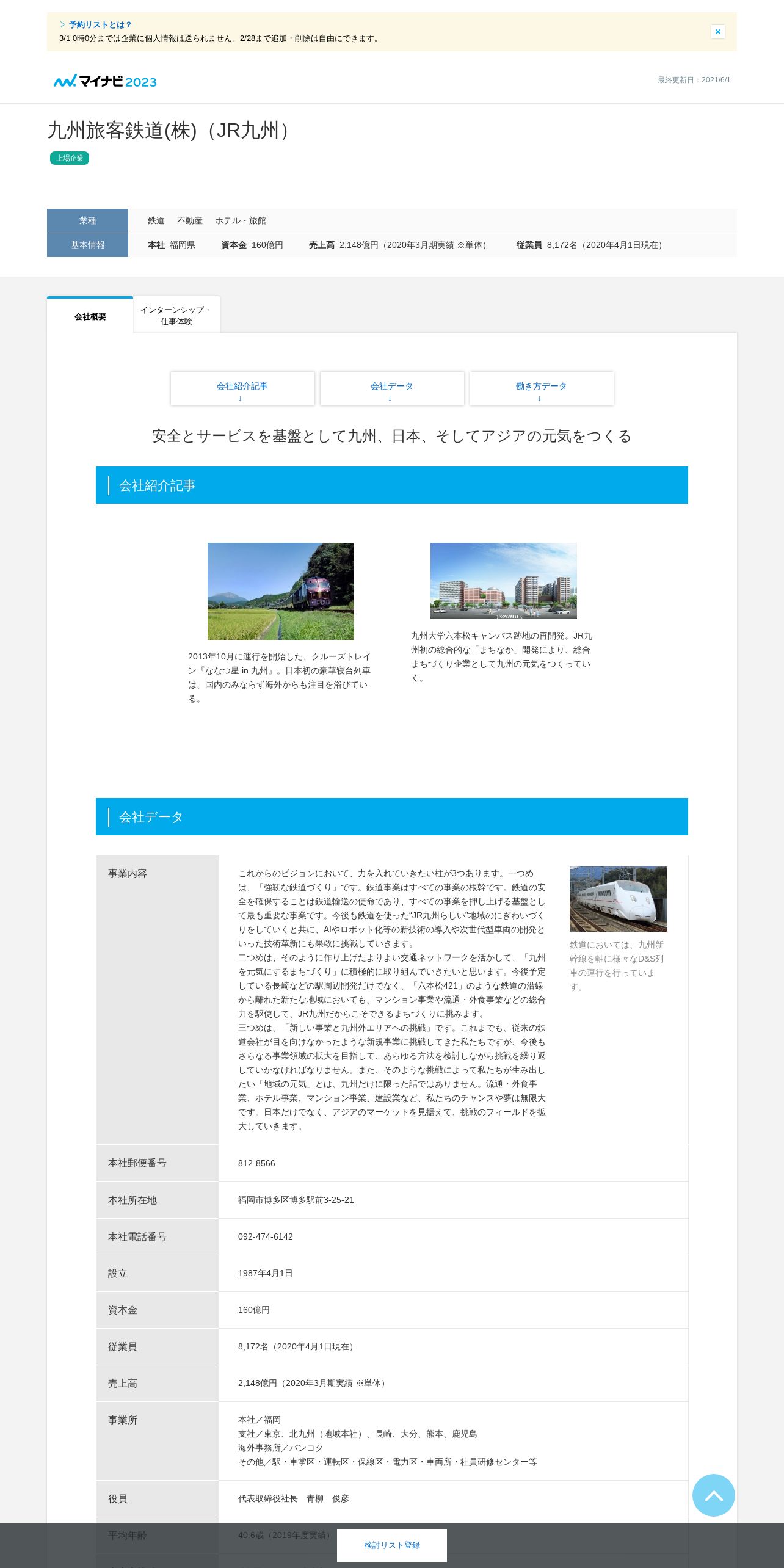The width and height of the screenshot is (784, 1568).
Task: Click the phone number 092-474-6142
Action: (266, 1236)
